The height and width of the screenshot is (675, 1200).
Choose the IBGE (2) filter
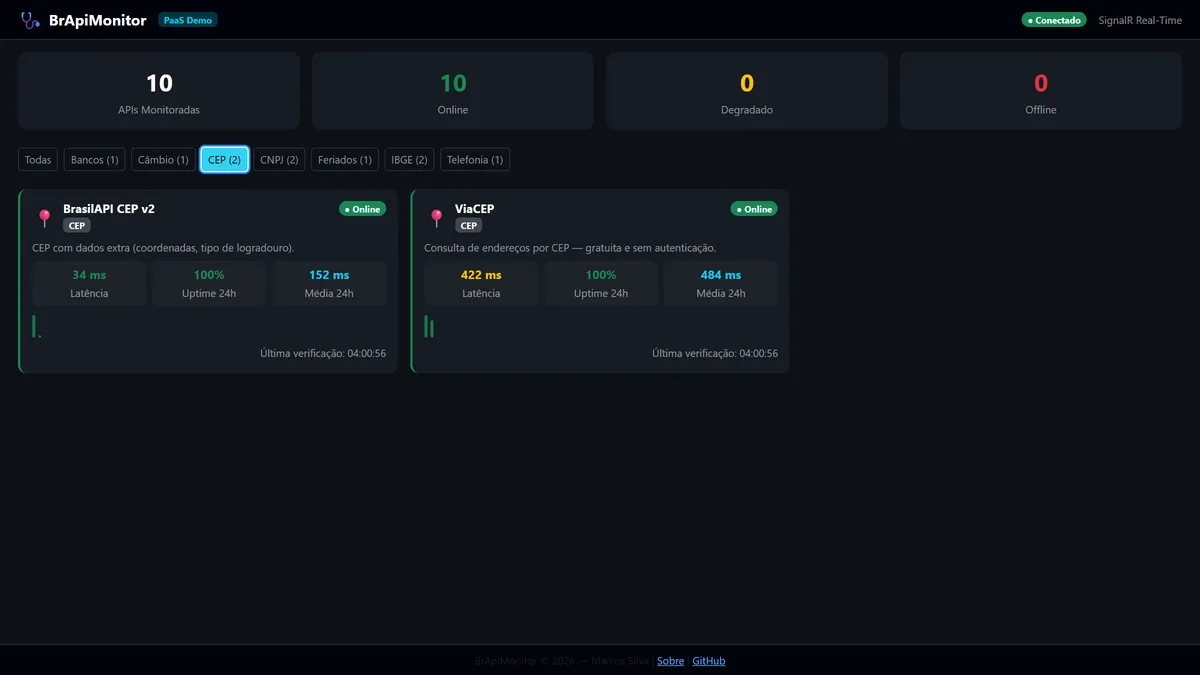tap(409, 160)
